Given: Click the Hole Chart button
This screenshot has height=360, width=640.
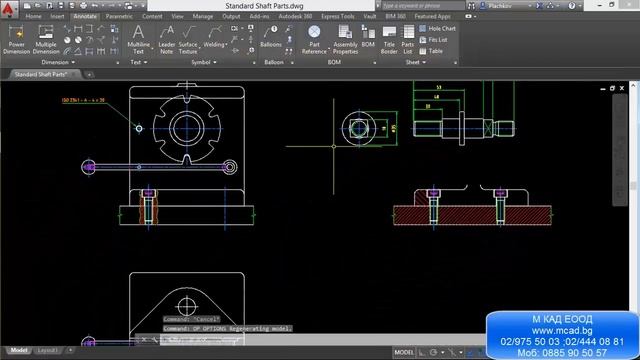Looking at the screenshot, I should (x=437, y=29).
